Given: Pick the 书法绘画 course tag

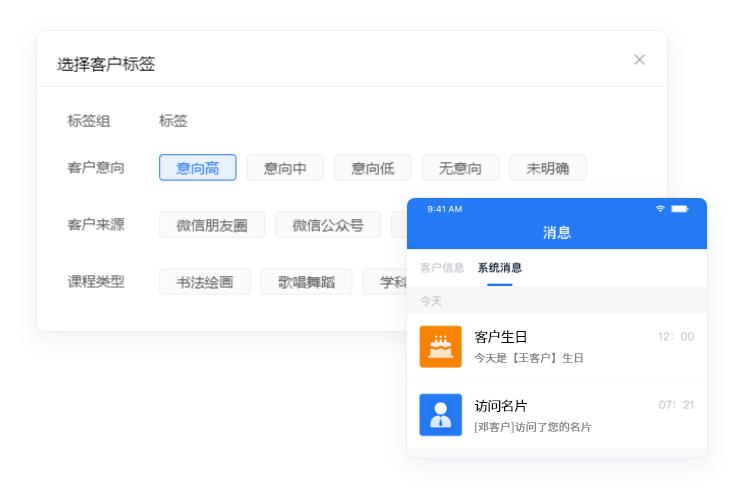Looking at the screenshot, I should pyautogui.click(x=205, y=282).
